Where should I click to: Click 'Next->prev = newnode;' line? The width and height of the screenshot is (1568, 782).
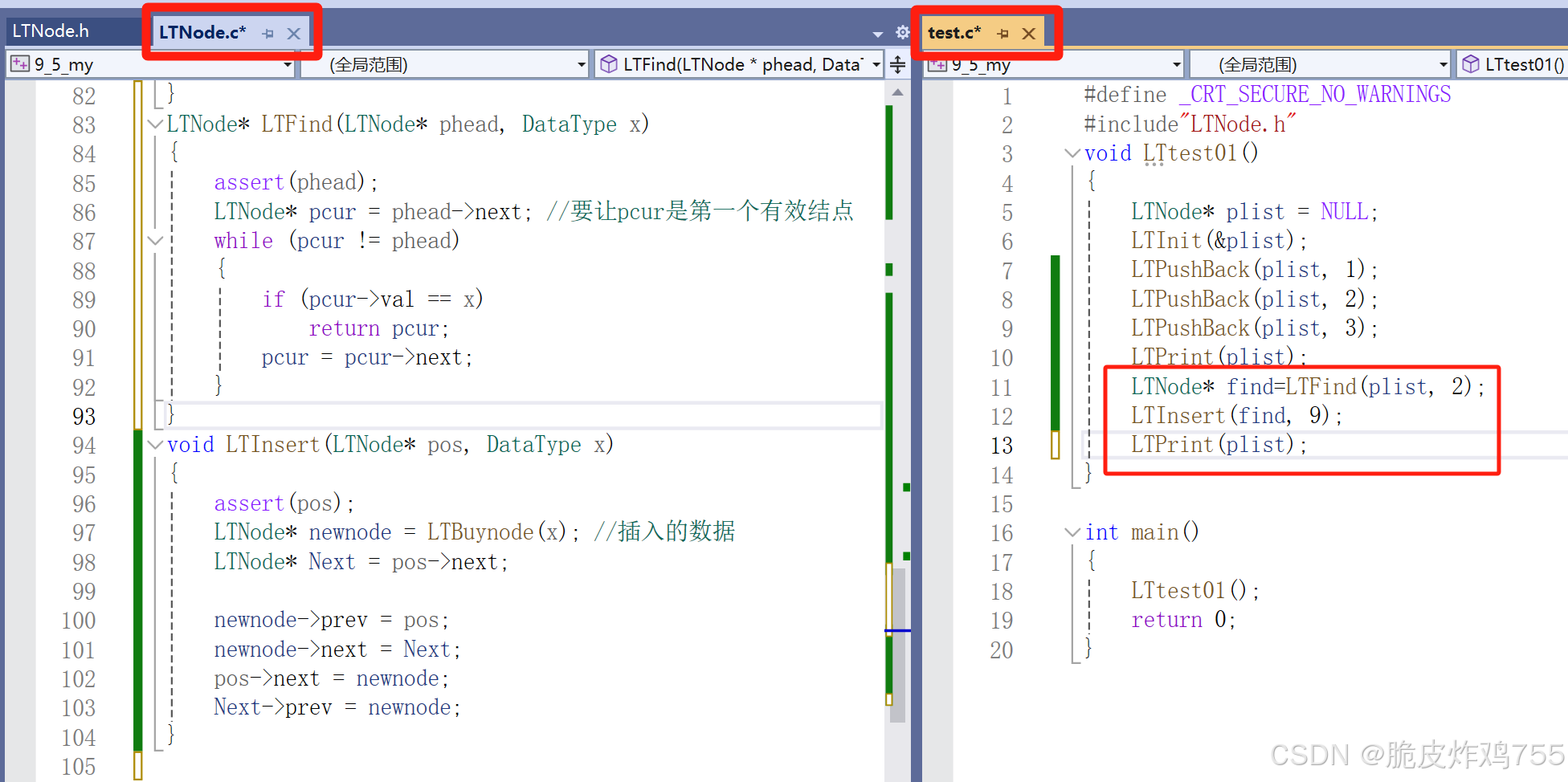click(x=337, y=707)
